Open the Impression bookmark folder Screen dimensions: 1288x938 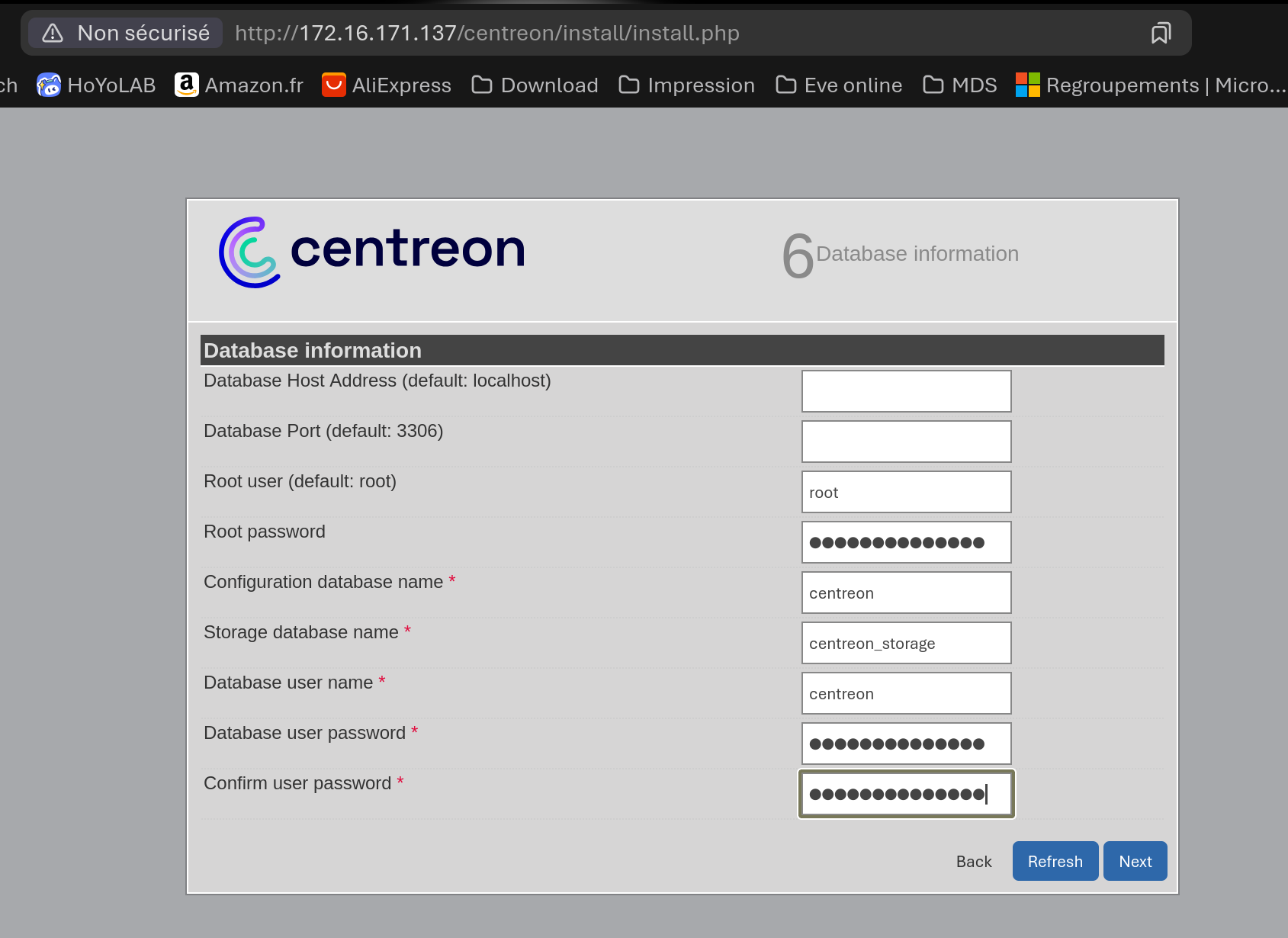pyautogui.click(x=686, y=85)
